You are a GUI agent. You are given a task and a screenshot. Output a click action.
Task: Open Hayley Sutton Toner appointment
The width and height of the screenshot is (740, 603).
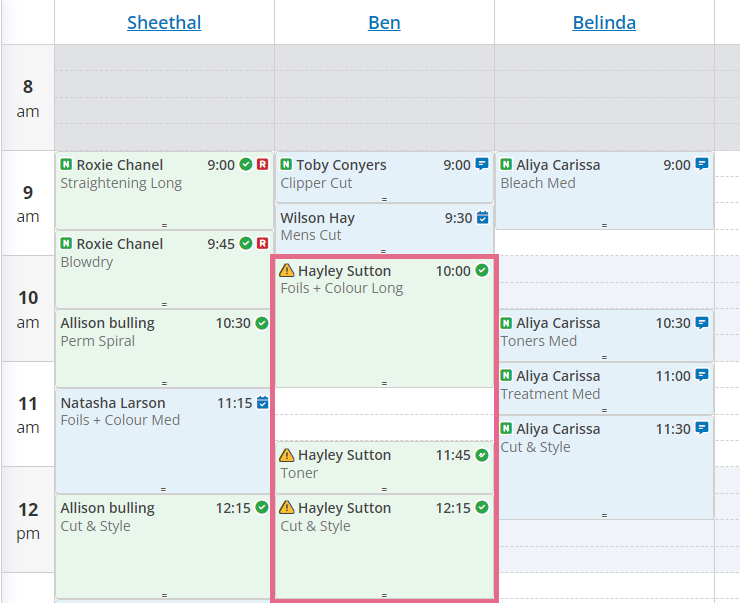coord(384,468)
